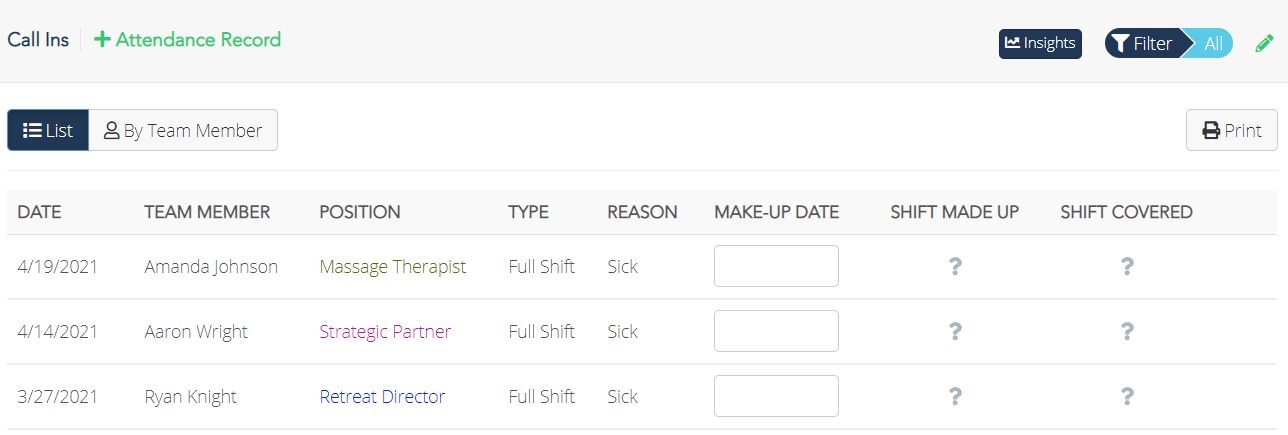Click the All filter selection label
Image resolution: width=1288 pixels, height=435 pixels.
tap(1213, 44)
